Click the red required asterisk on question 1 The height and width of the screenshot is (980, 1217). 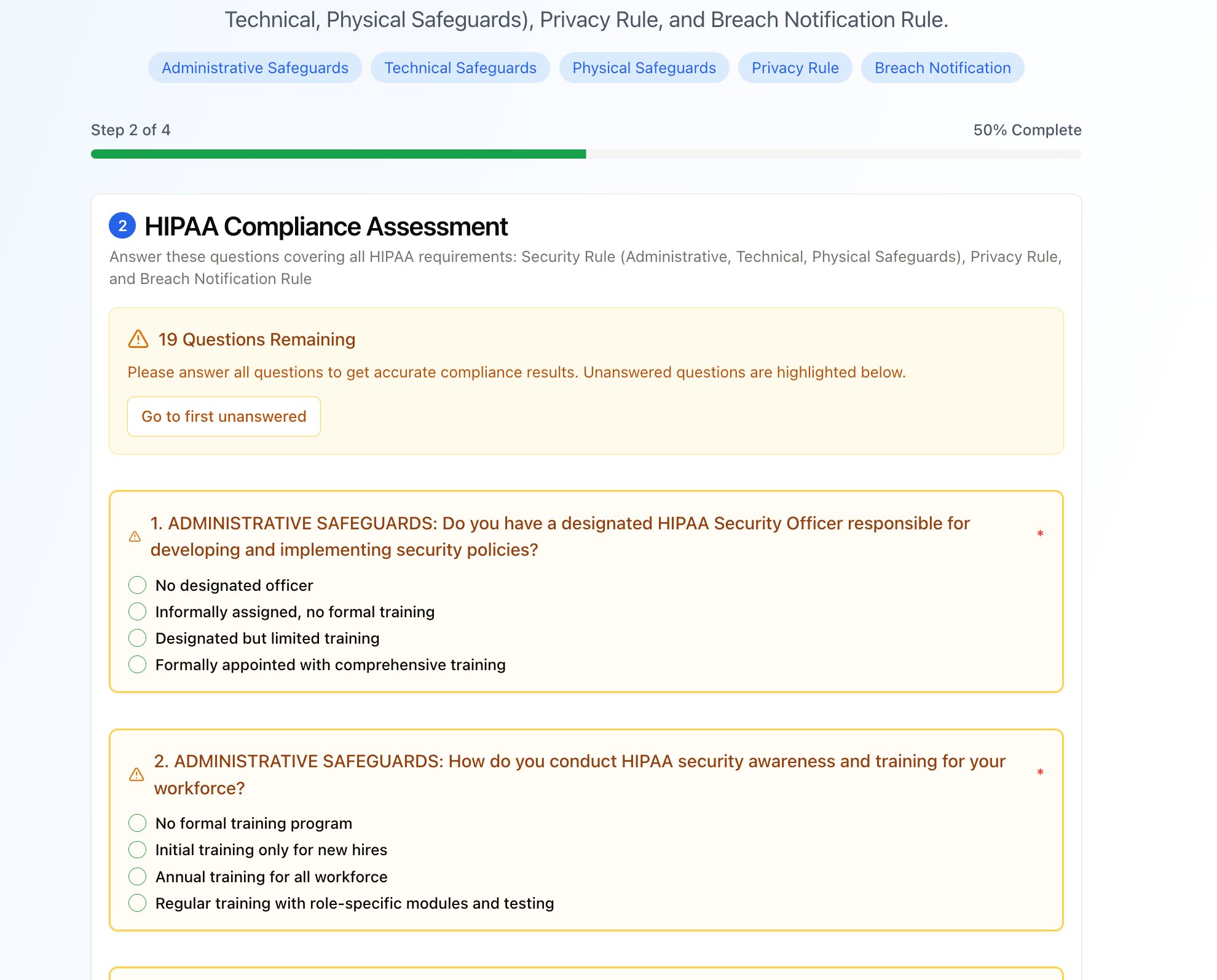[x=1040, y=534]
